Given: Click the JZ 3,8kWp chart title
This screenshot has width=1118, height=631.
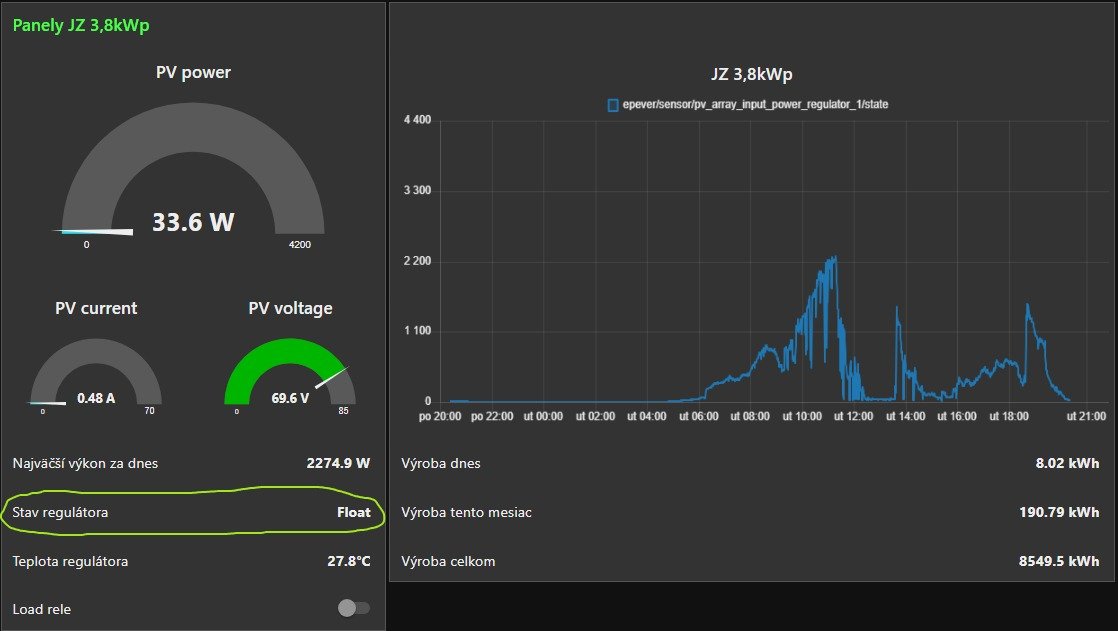Looking at the screenshot, I should point(752,74).
